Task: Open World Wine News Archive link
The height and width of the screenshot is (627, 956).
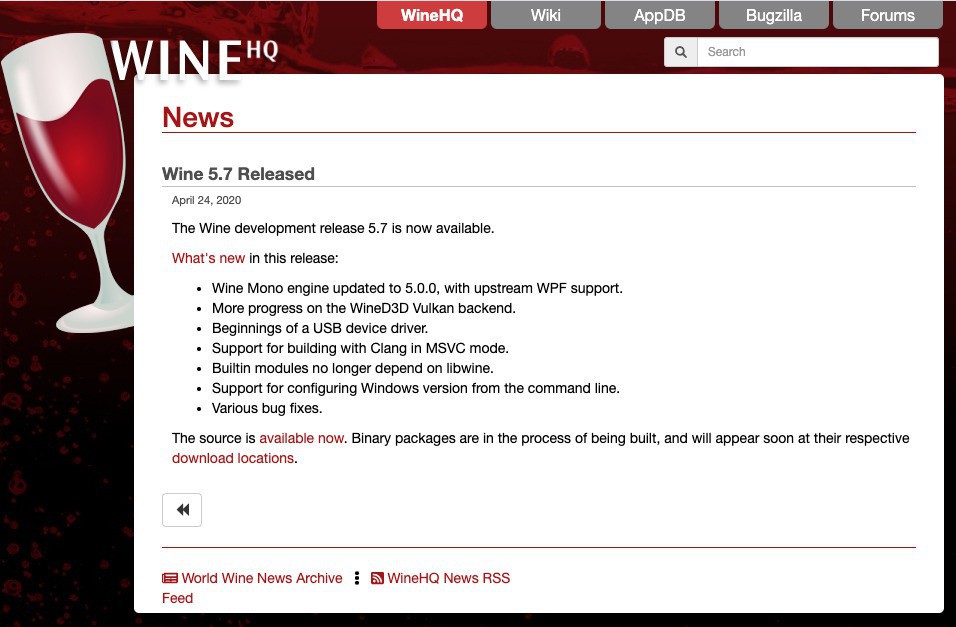Action: (x=262, y=578)
